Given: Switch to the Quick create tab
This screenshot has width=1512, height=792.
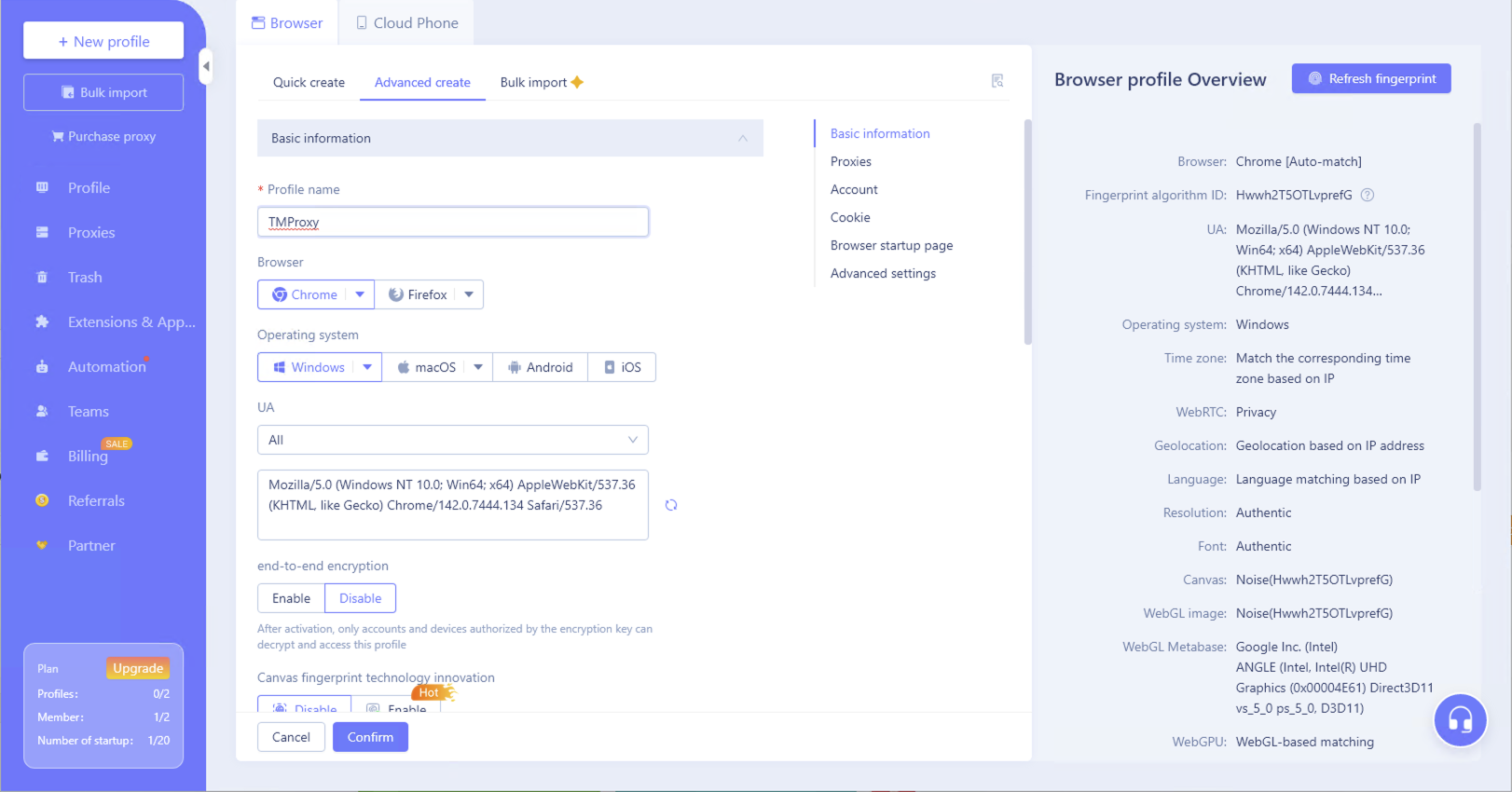Looking at the screenshot, I should (309, 82).
